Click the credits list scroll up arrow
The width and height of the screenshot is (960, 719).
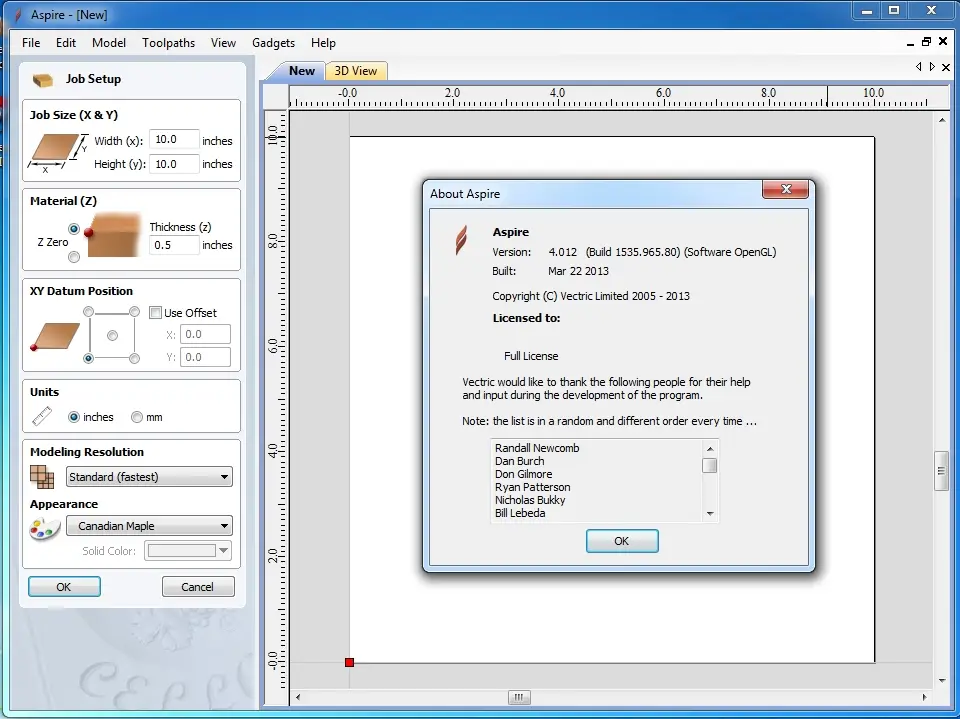click(x=710, y=448)
